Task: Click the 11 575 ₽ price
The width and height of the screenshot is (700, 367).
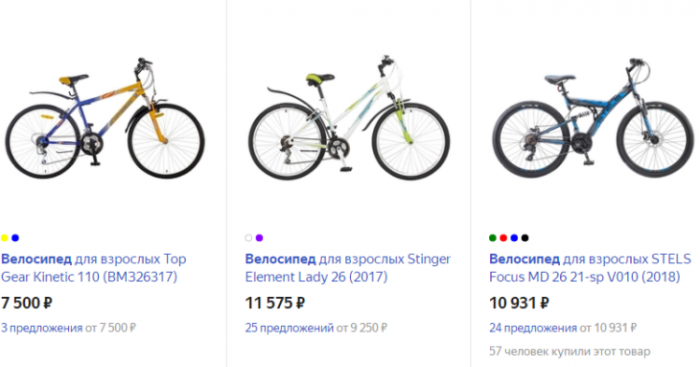Action: (275, 304)
